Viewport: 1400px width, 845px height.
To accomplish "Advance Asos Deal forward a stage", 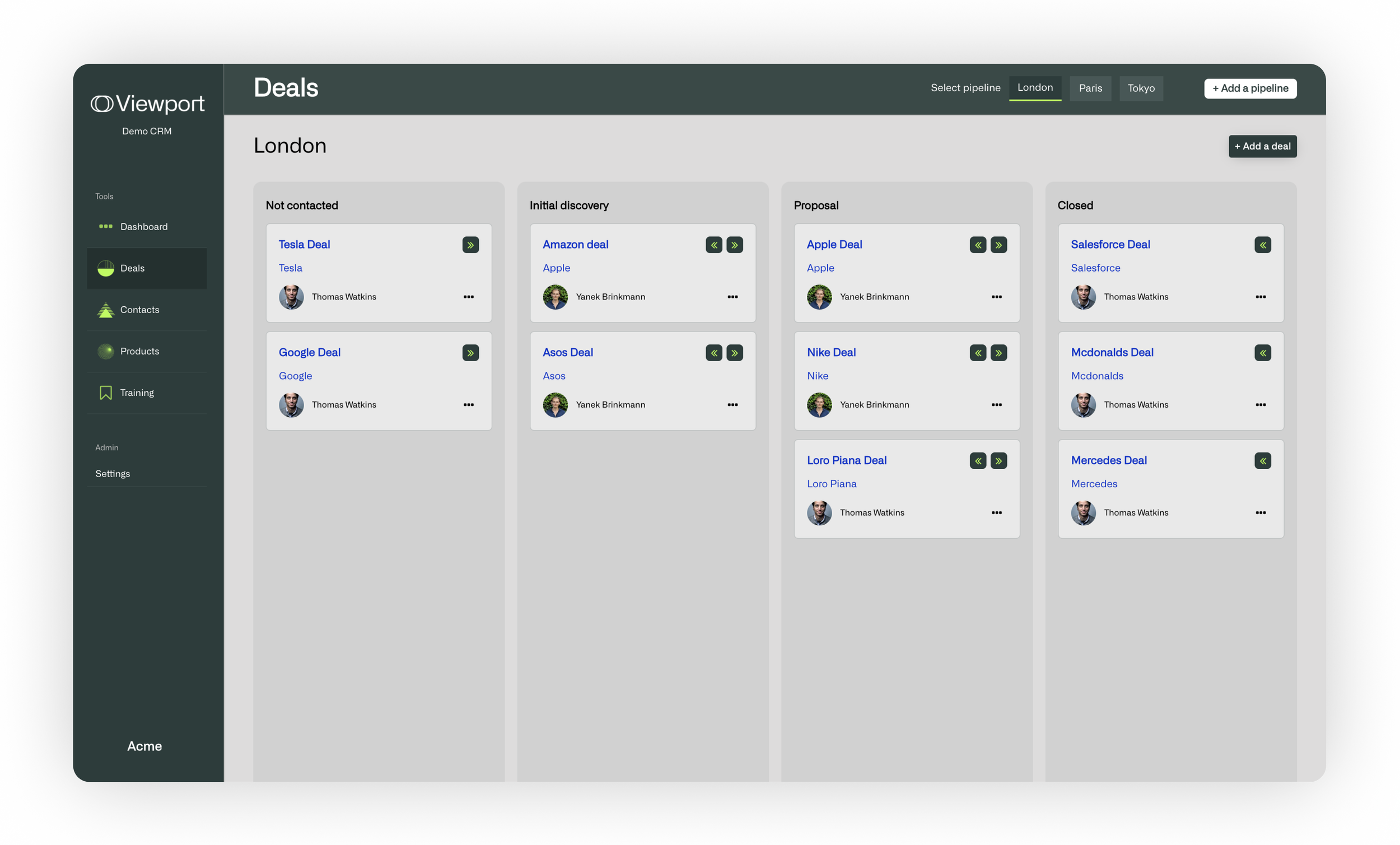I will coord(734,352).
